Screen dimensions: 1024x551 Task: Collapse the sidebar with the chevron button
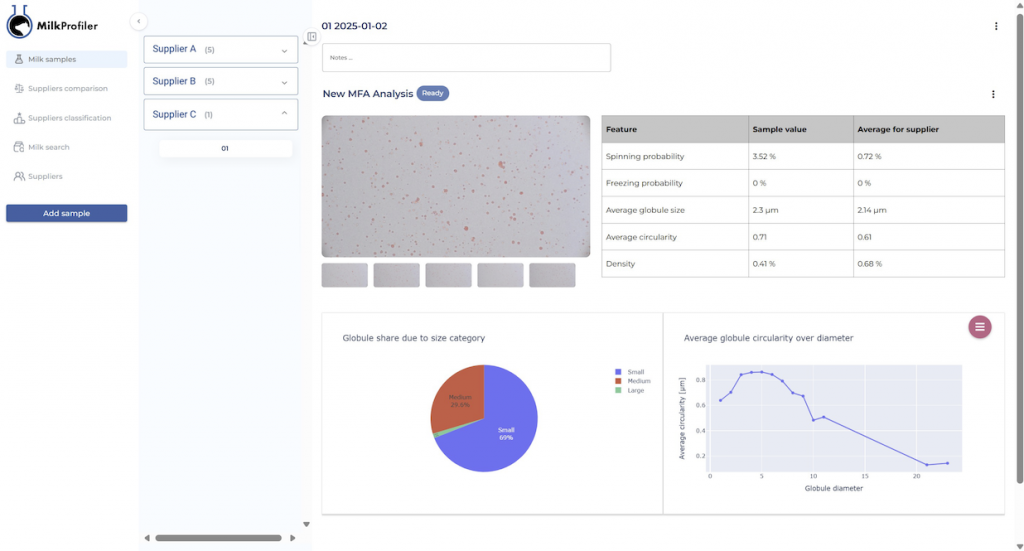click(138, 22)
